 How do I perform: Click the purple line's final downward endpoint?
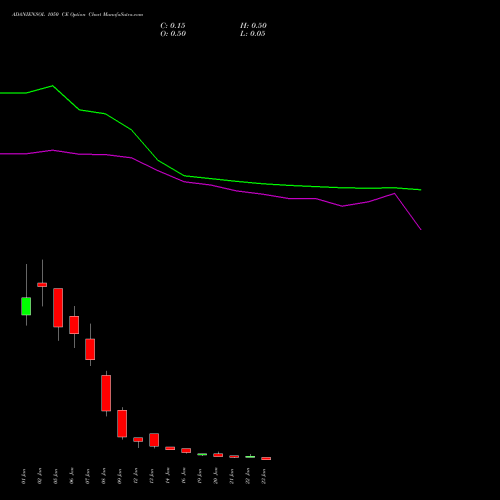coord(420,229)
